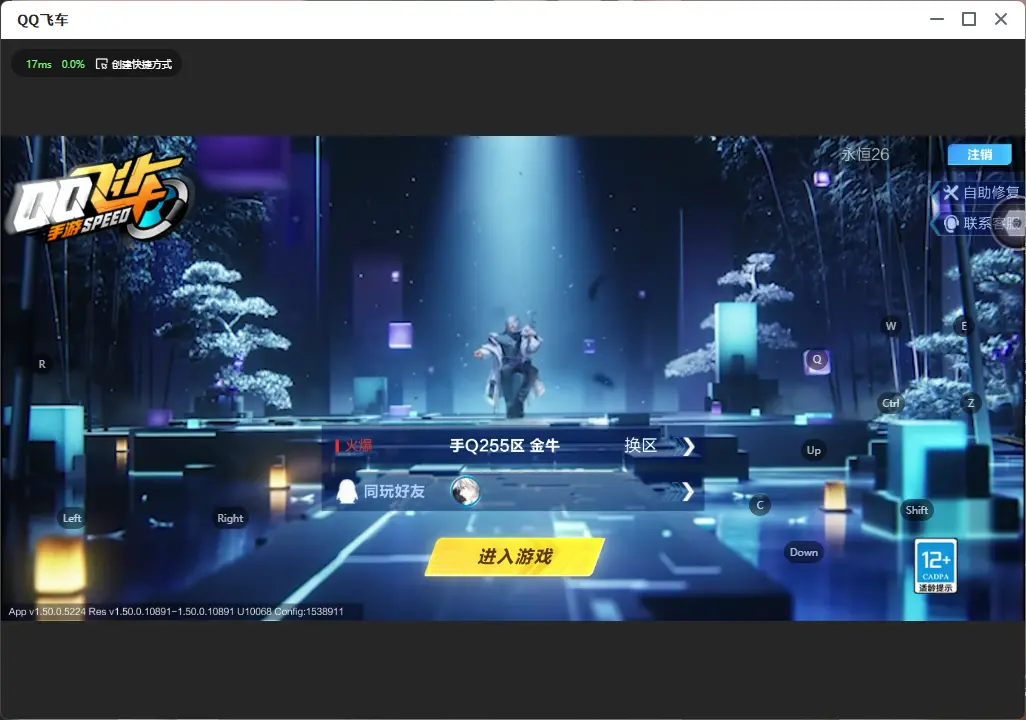Open 联系客服 customer service
Viewport: 1026px width, 720px height.
[x=980, y=224]
